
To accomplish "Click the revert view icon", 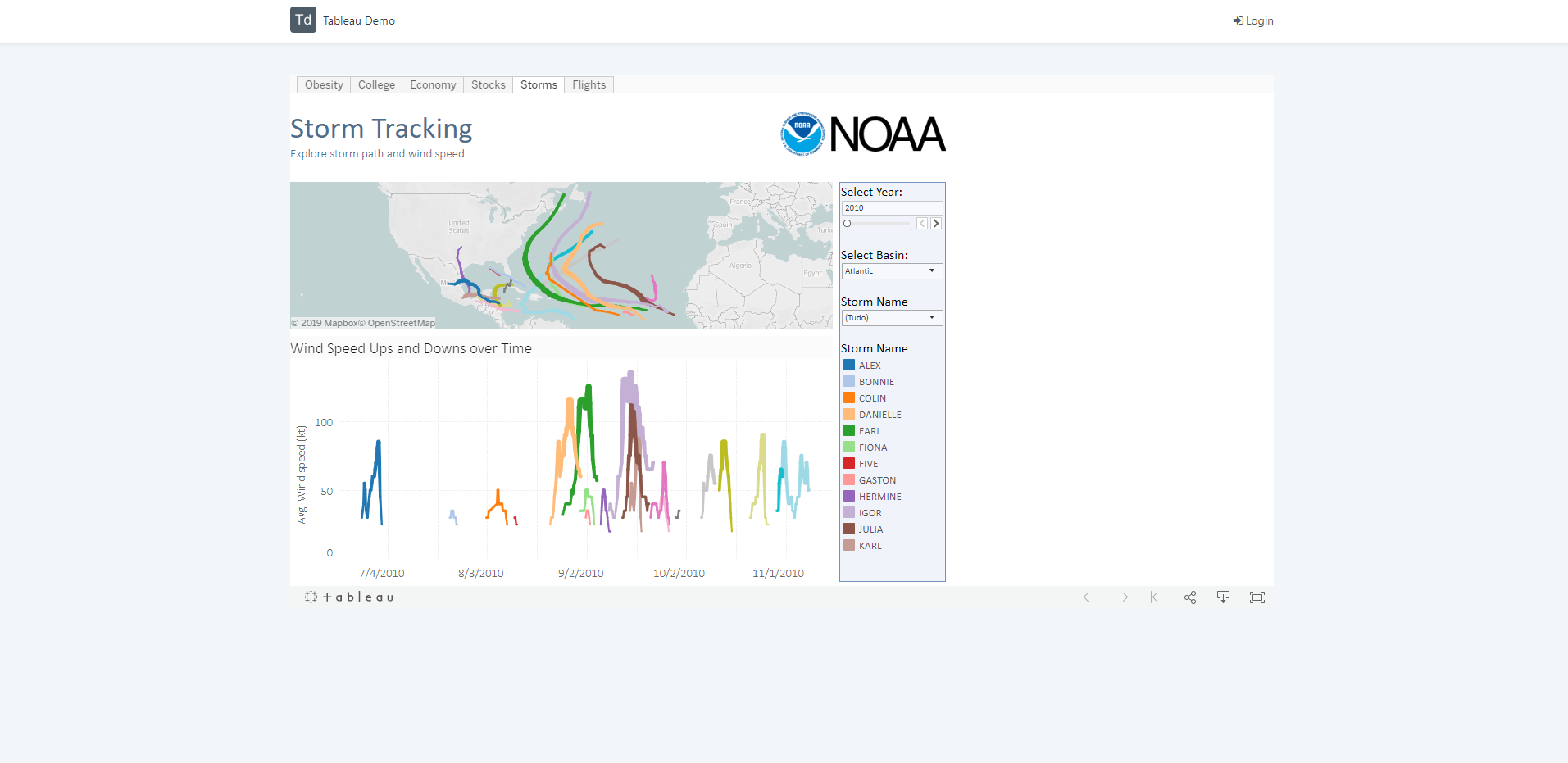I will pos(1157,597).
